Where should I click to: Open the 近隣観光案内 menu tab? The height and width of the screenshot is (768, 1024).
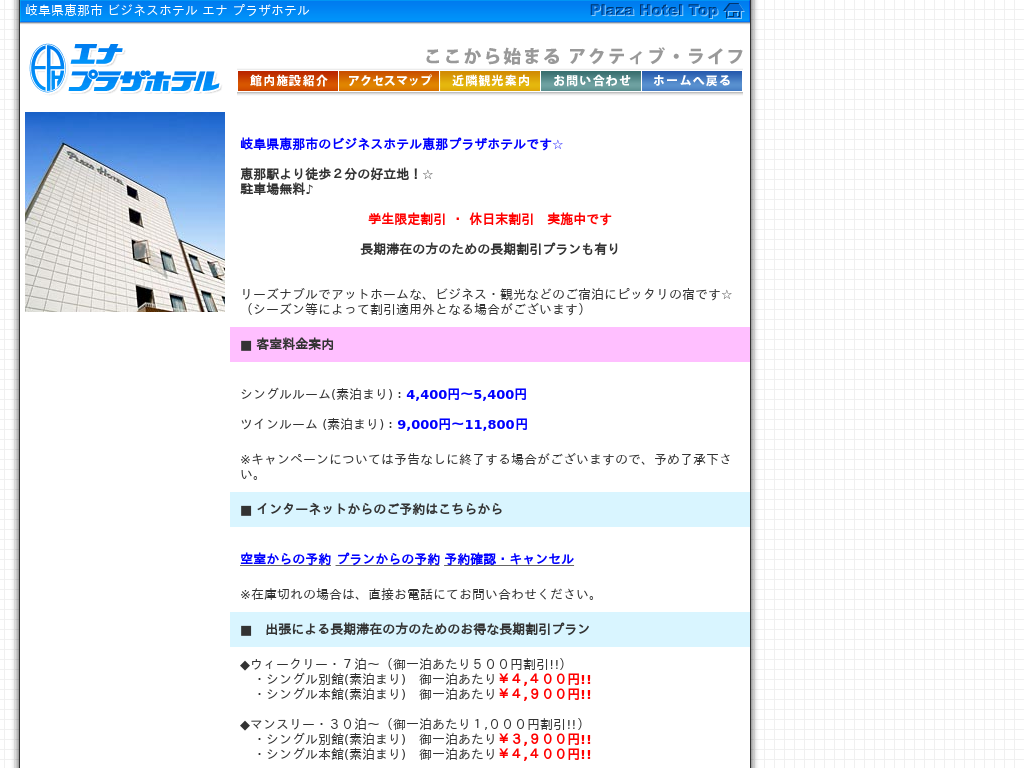(x=490, y=81)
